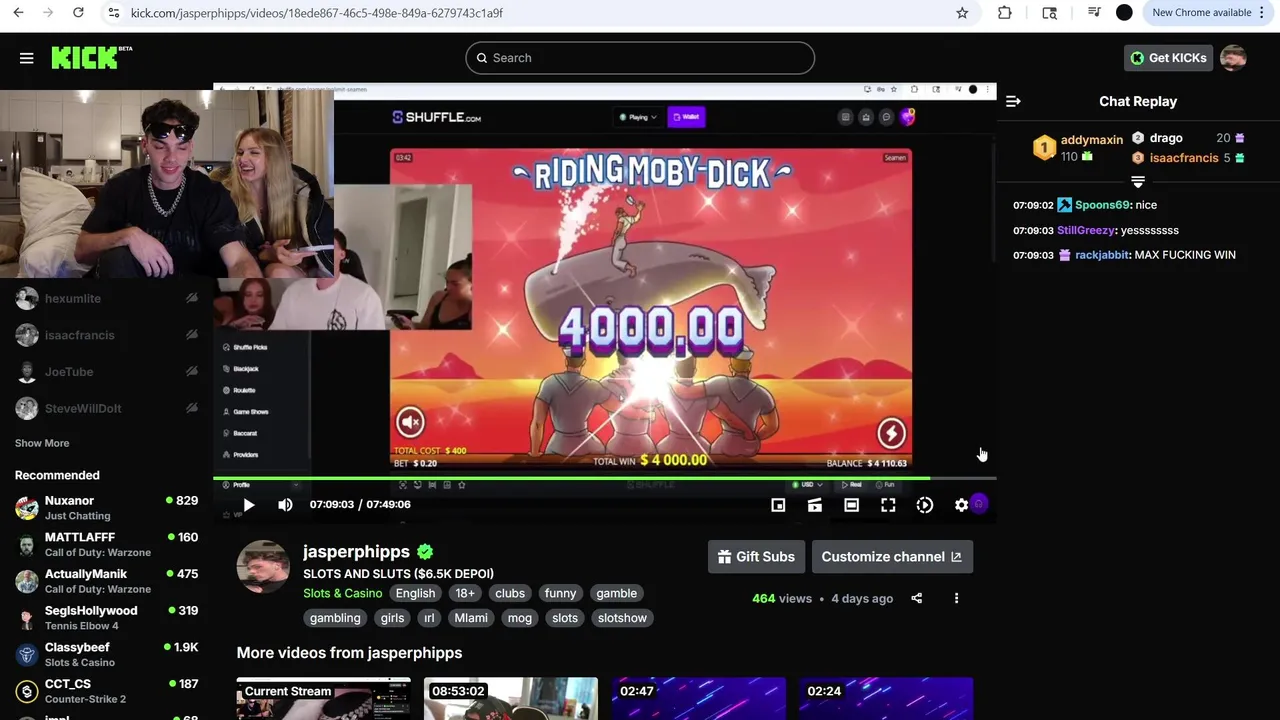Open the 08:53:02 video thumbnail
The image size is (1280, 720).
510,699
